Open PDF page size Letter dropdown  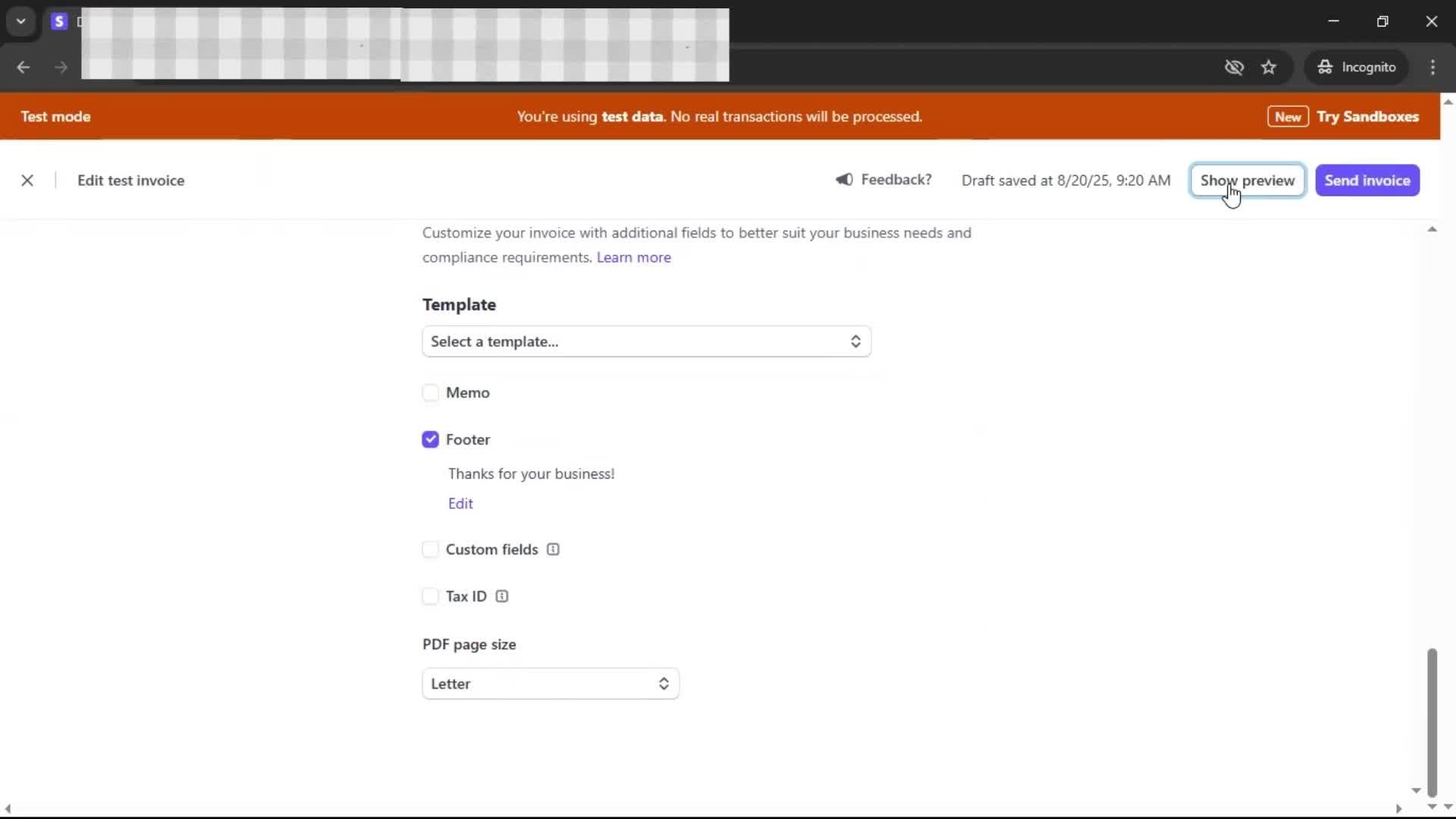[x=551, y=684]
